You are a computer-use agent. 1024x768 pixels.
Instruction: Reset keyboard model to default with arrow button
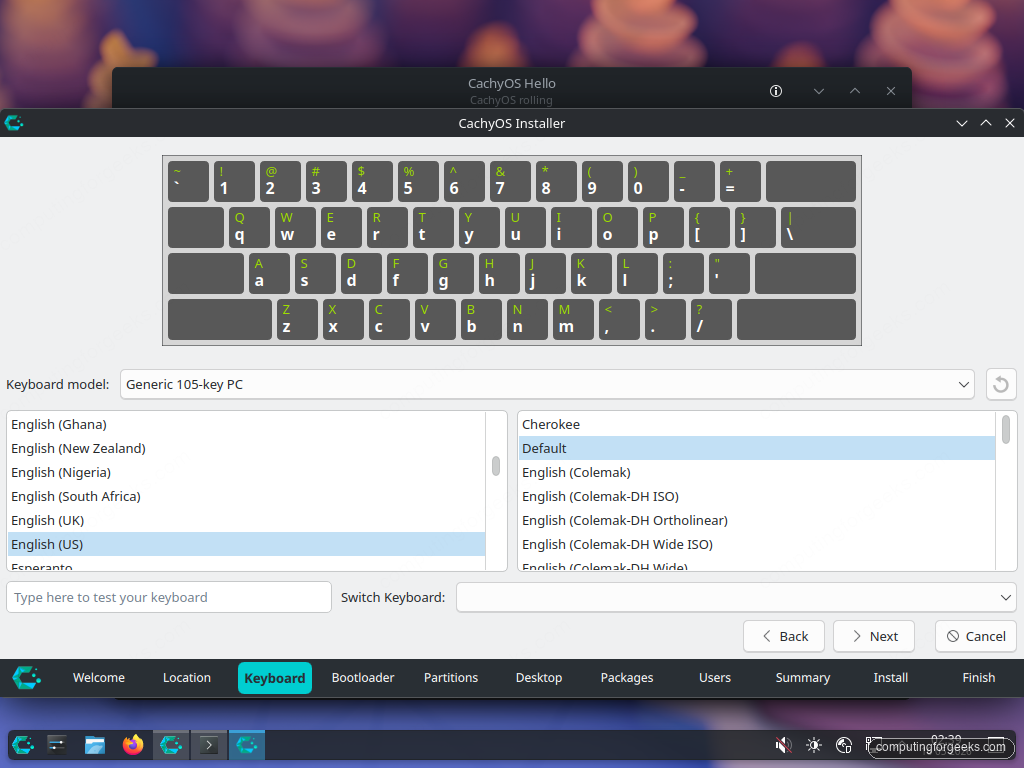[1000, 384]
